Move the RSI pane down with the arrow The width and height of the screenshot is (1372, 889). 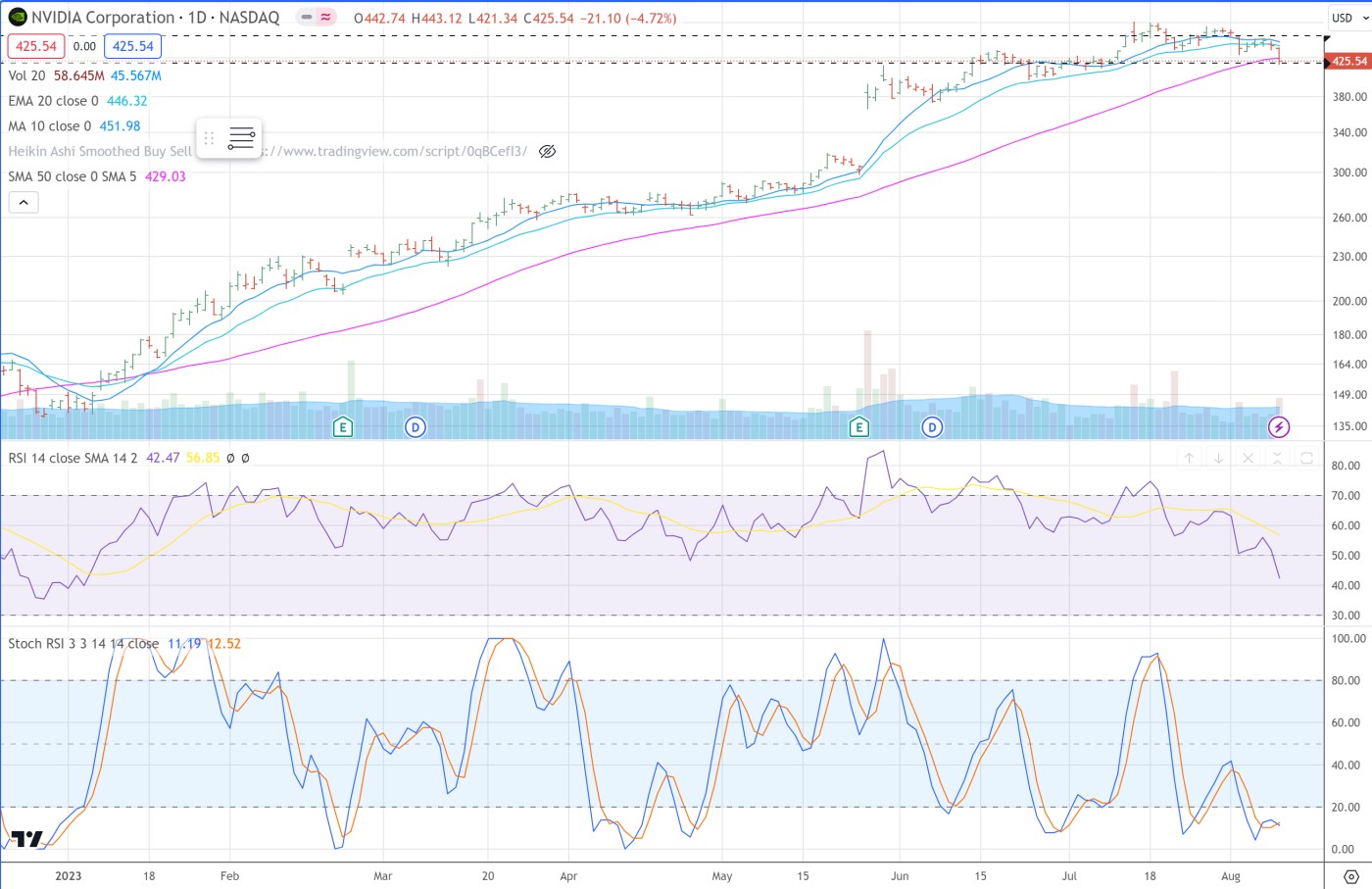(1218, 458)
